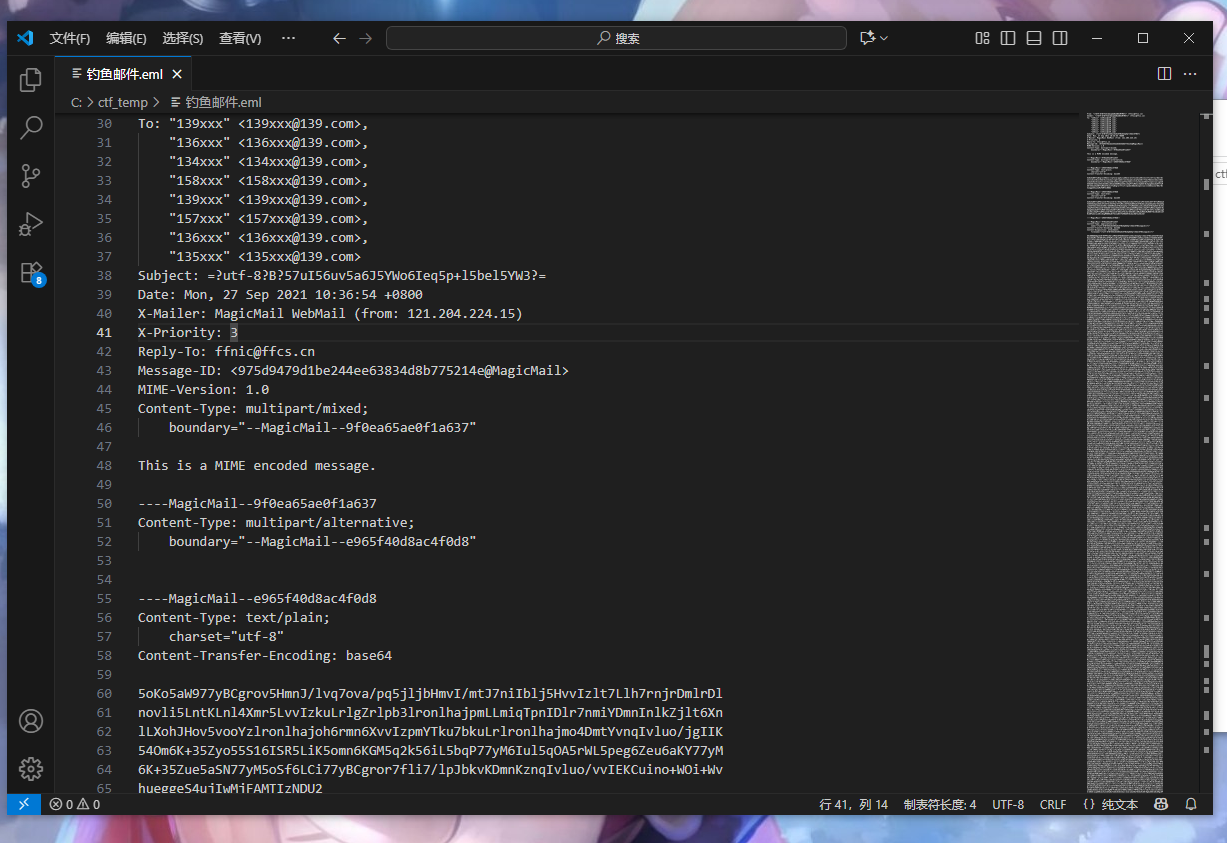Open the Run and Debug view

(x=31, y=224)
